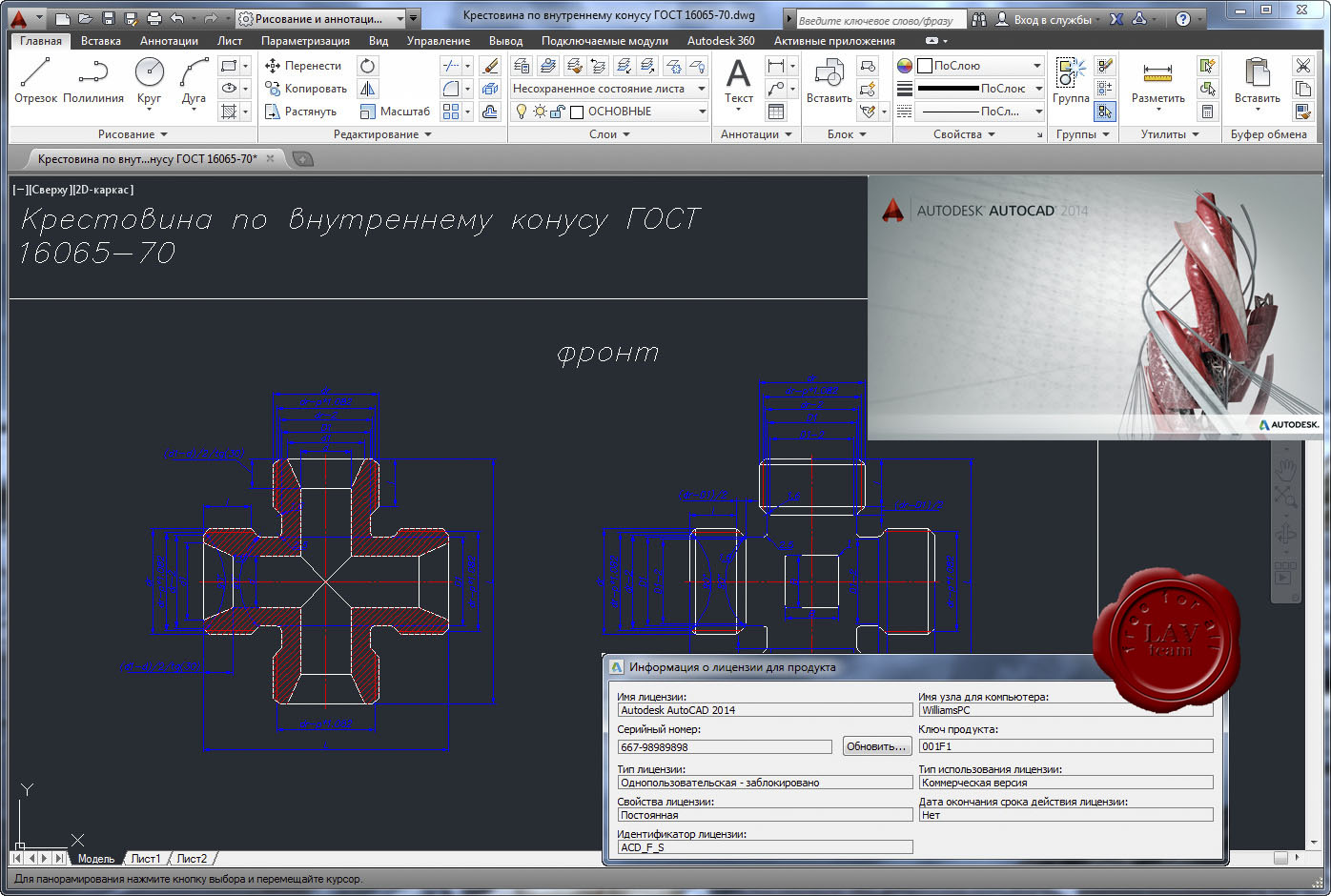The width and height of the screenshot is (1331, 896).
Task: Click the calculator icon in Утилиты
Action: coord(1208,112)
